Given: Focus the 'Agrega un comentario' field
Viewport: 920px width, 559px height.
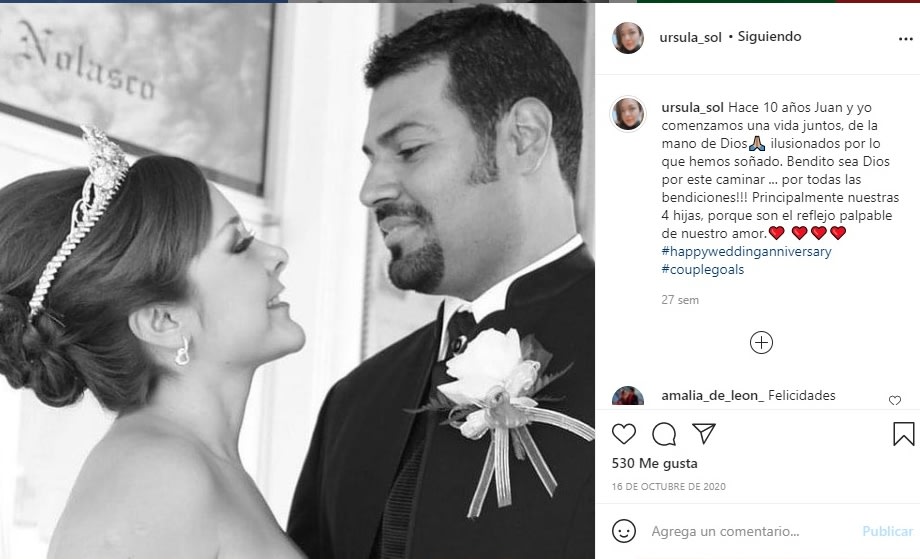Looking at the screenshot, I should click(x=751, y=531).
